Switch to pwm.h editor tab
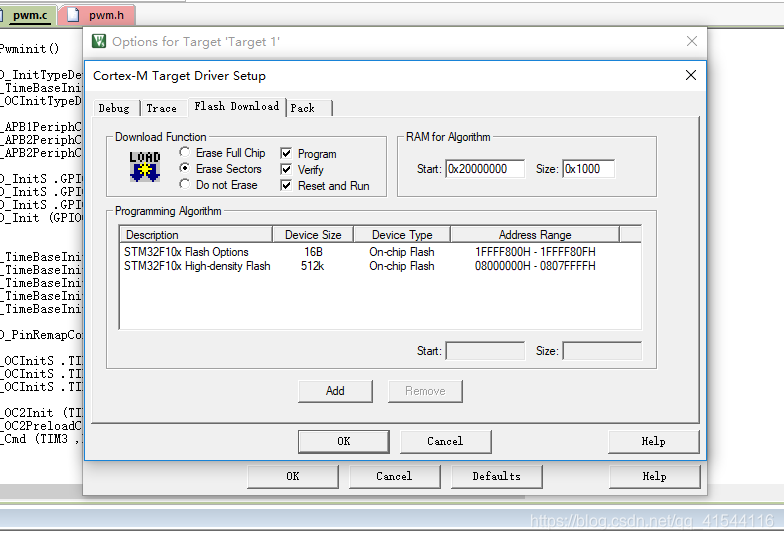The width and height of the screenshot is (784, 540). click(x=97, y=15)
